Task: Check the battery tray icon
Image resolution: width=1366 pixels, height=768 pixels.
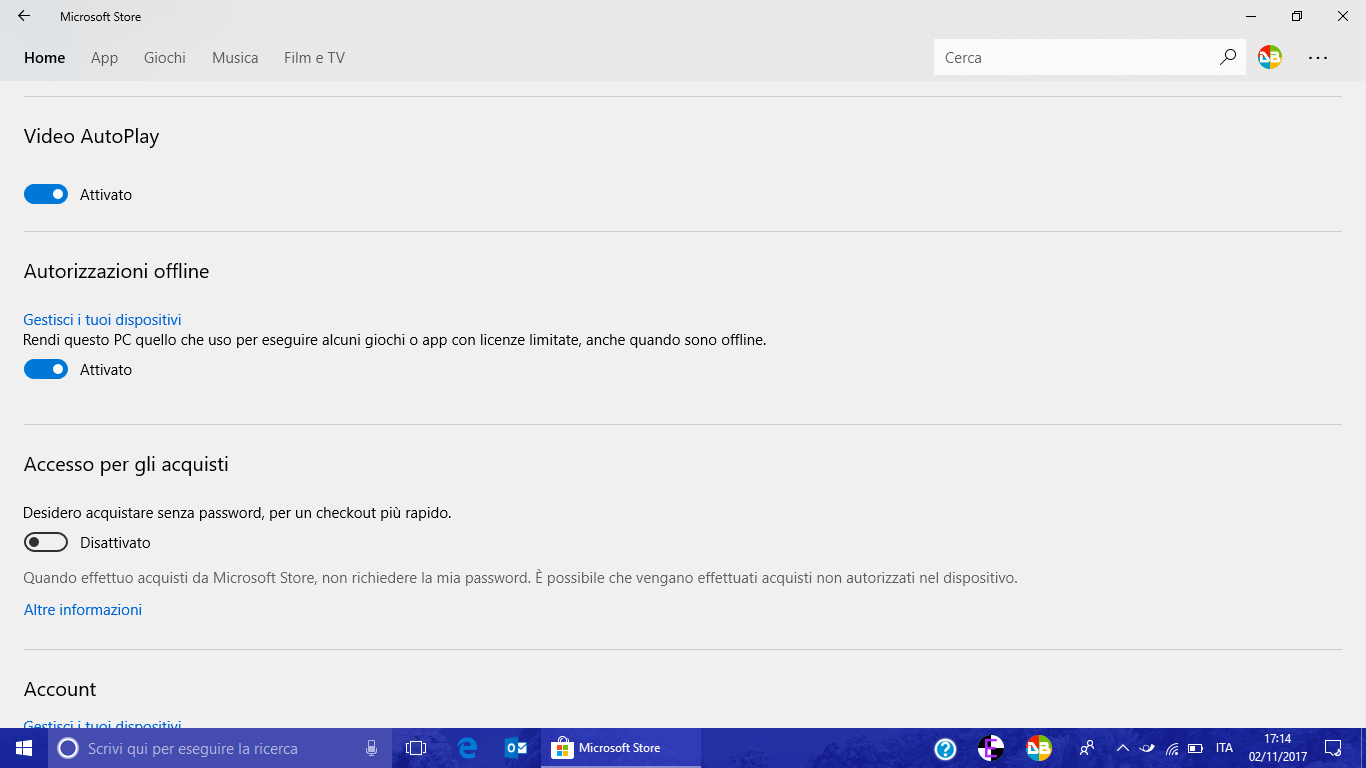Action: tap(1196, 748)
